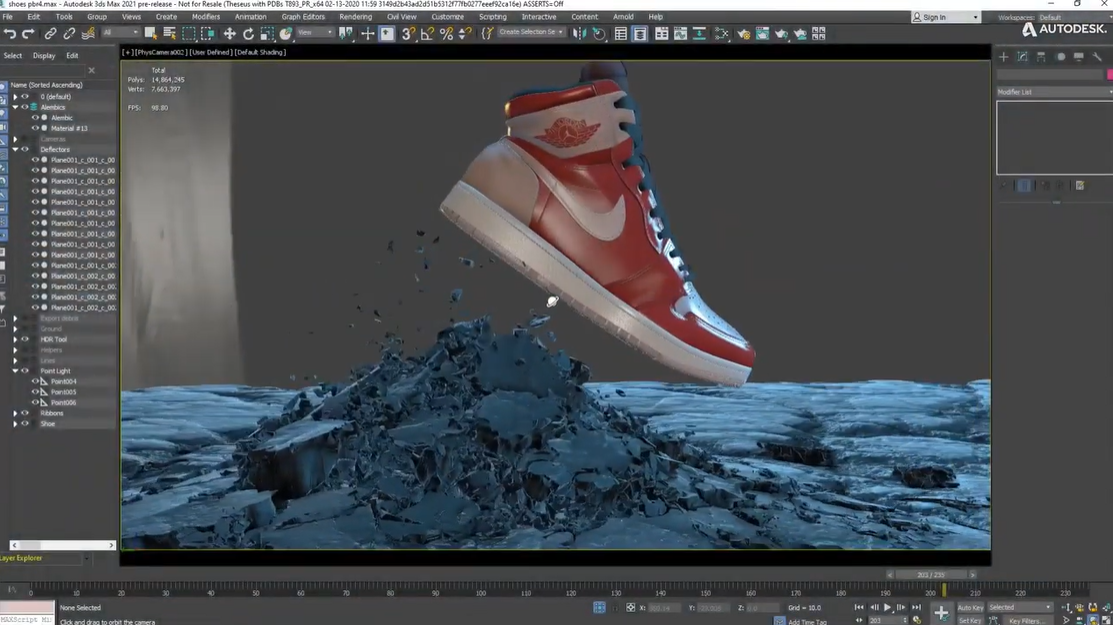
Task: Expand the Ribbons layer
Action: pyautogui.click(x=15, y=413)
